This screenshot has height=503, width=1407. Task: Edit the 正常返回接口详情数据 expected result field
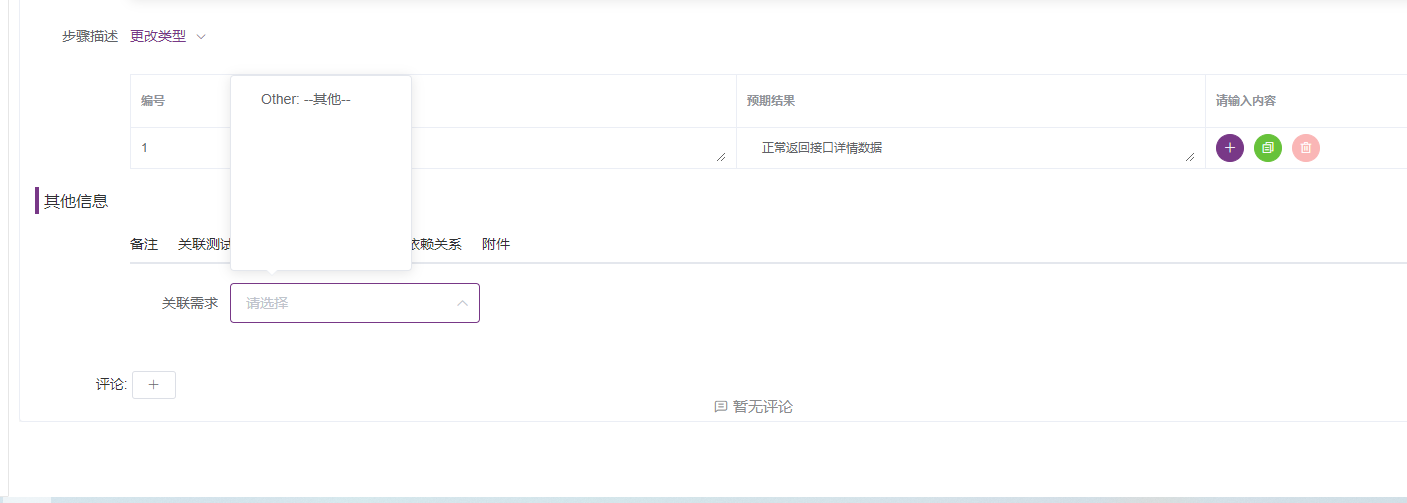971,148
